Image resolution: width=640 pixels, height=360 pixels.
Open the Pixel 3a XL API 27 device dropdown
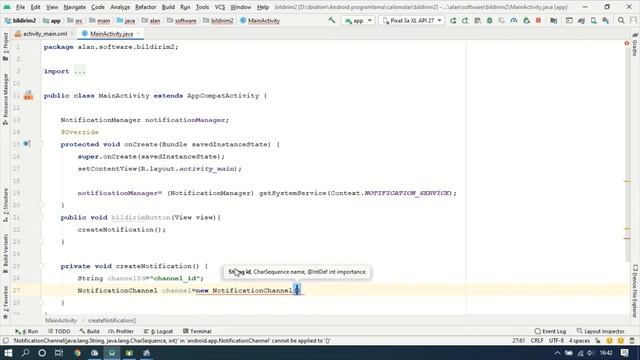411,20
